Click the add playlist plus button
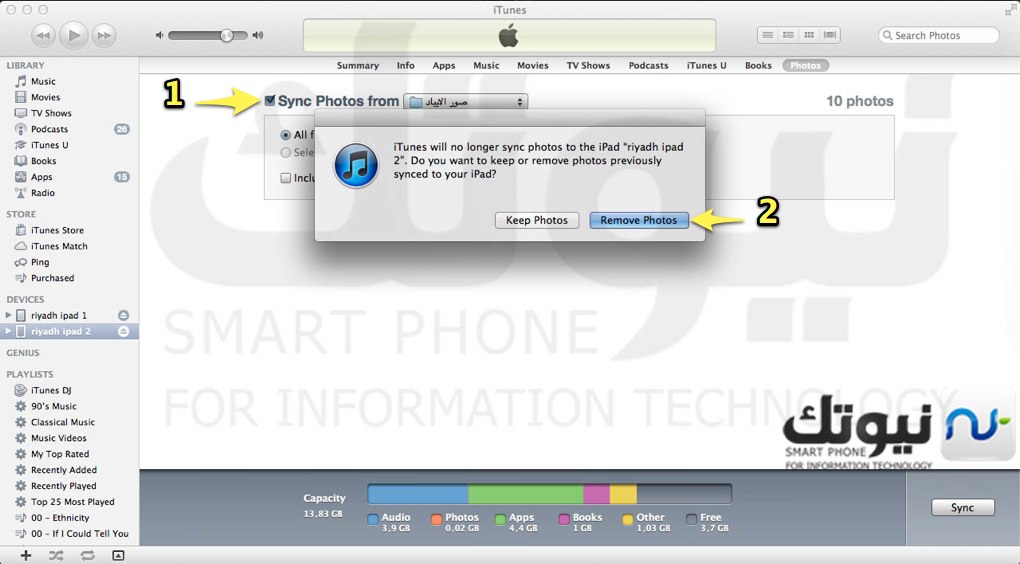 (25, 556)
